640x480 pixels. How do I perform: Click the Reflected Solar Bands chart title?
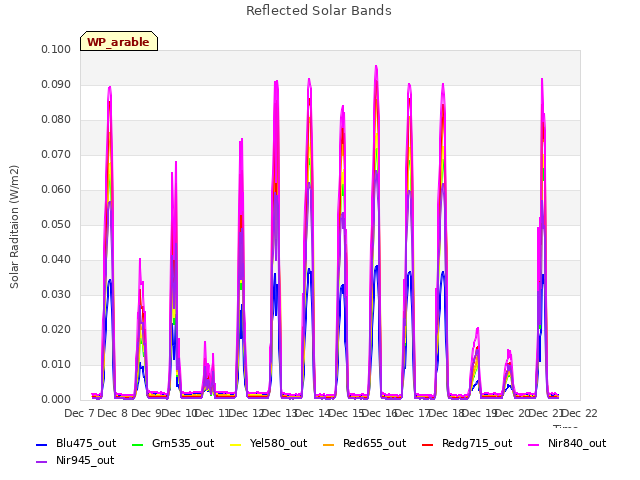pyautogui.click(x=319, y=11)
